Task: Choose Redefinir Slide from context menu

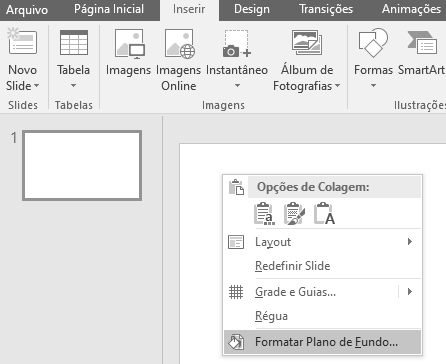Action: [322, 266]
